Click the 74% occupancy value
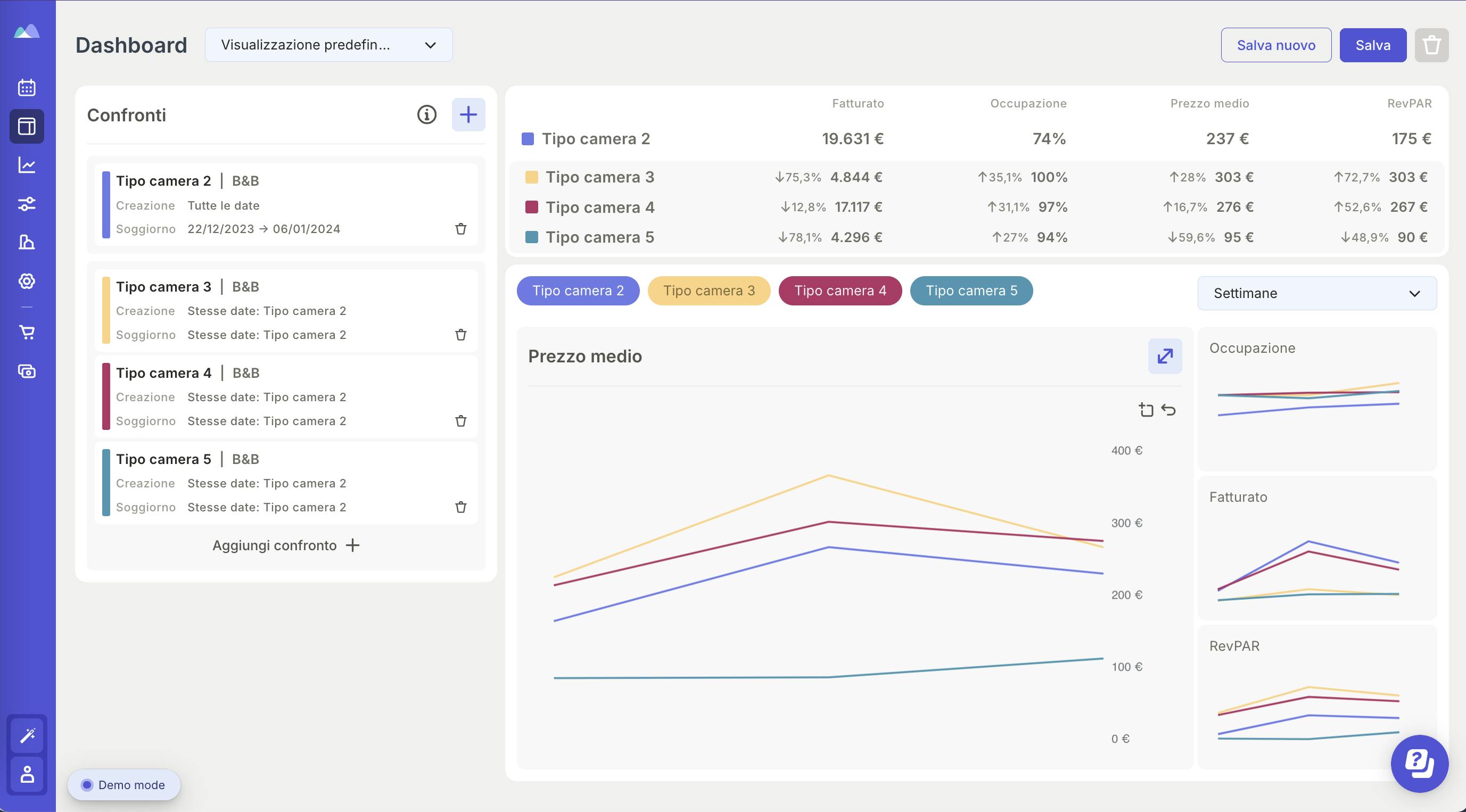This screenshot has width=1466, height=812. (x=1049, y=139)
